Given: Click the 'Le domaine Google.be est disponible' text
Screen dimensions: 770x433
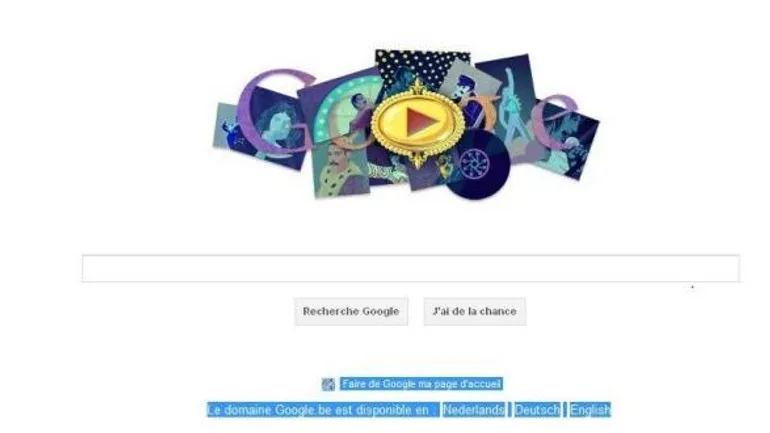Looking at the screenshot, I should [x=322, y=409].
